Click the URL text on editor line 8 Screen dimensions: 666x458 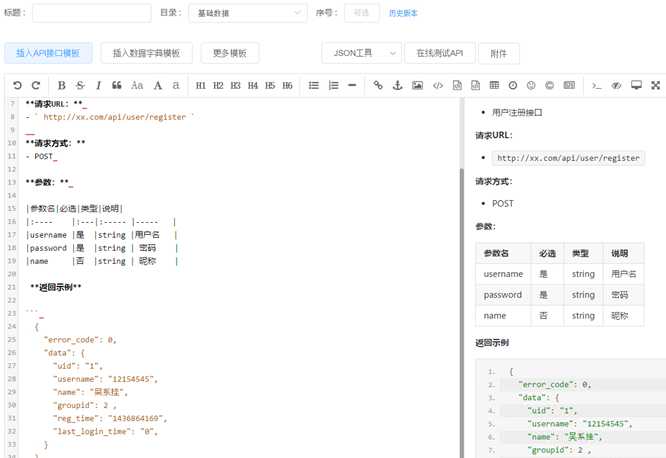point(114,117)
